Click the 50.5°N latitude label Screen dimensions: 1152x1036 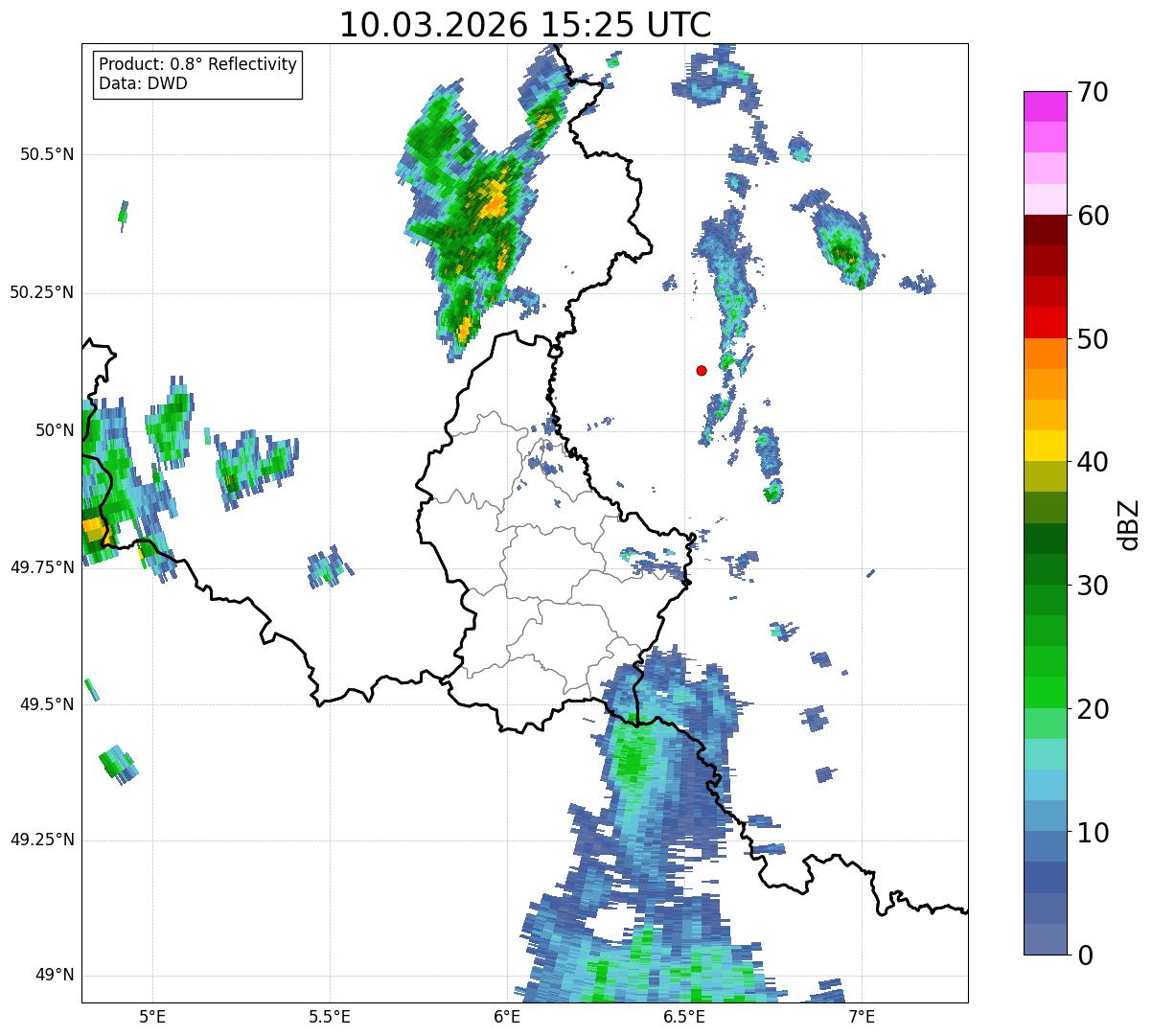(x=47, y=154)
